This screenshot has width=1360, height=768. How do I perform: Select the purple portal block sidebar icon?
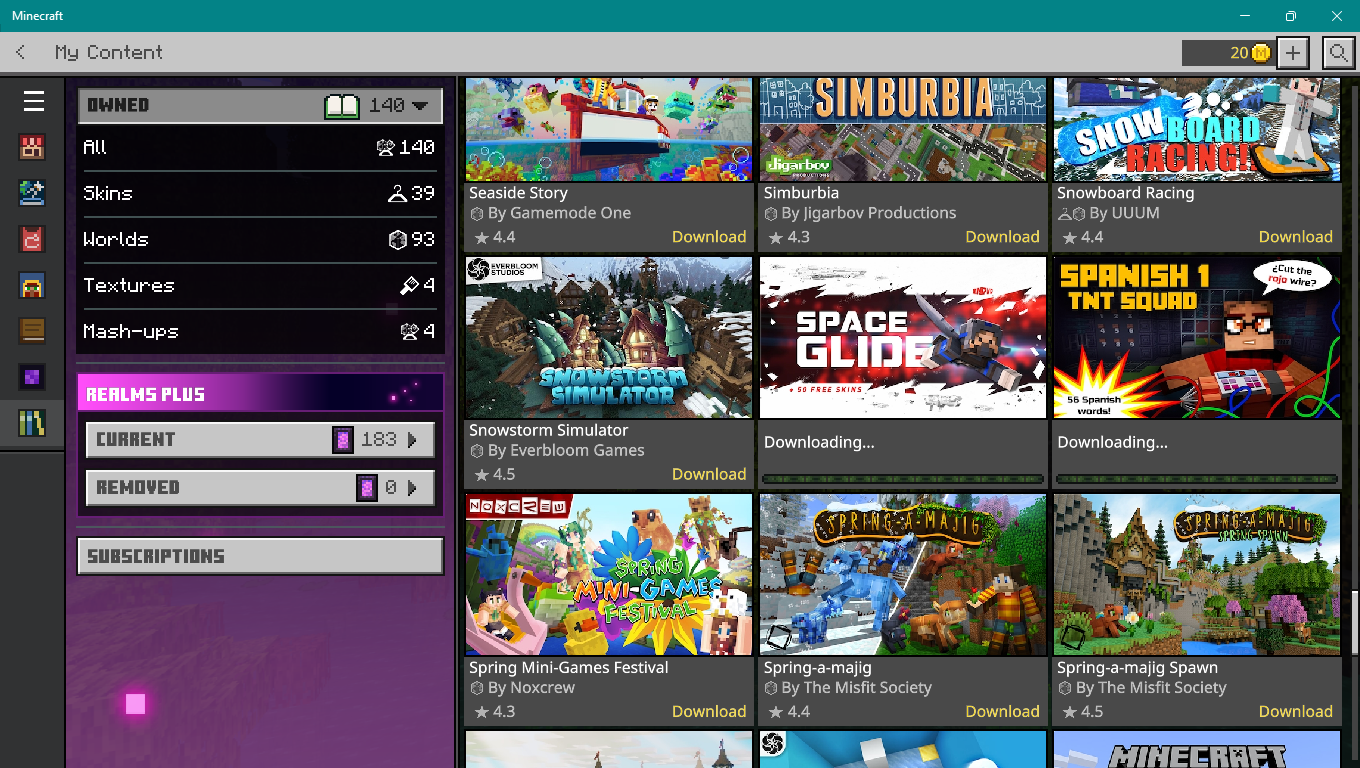pos(32,377)
